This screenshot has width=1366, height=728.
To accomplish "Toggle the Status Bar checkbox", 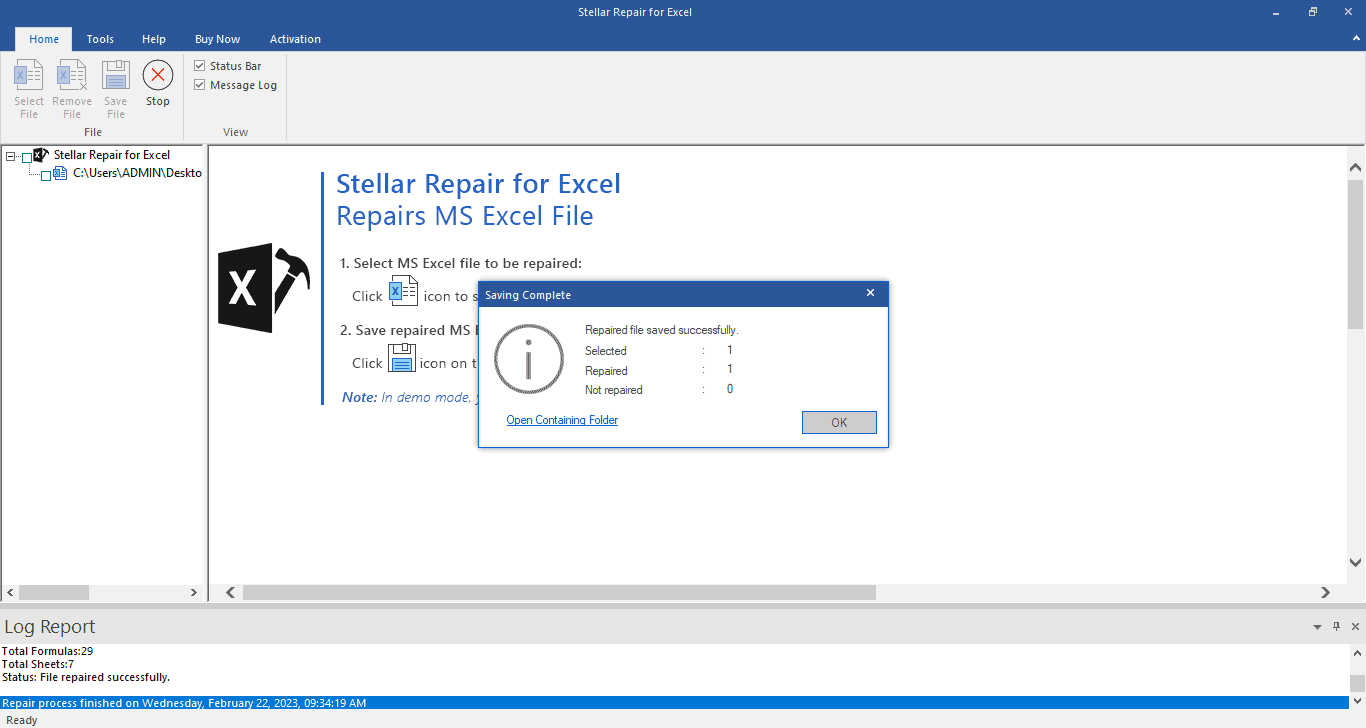I will click(x=199, y=66).
